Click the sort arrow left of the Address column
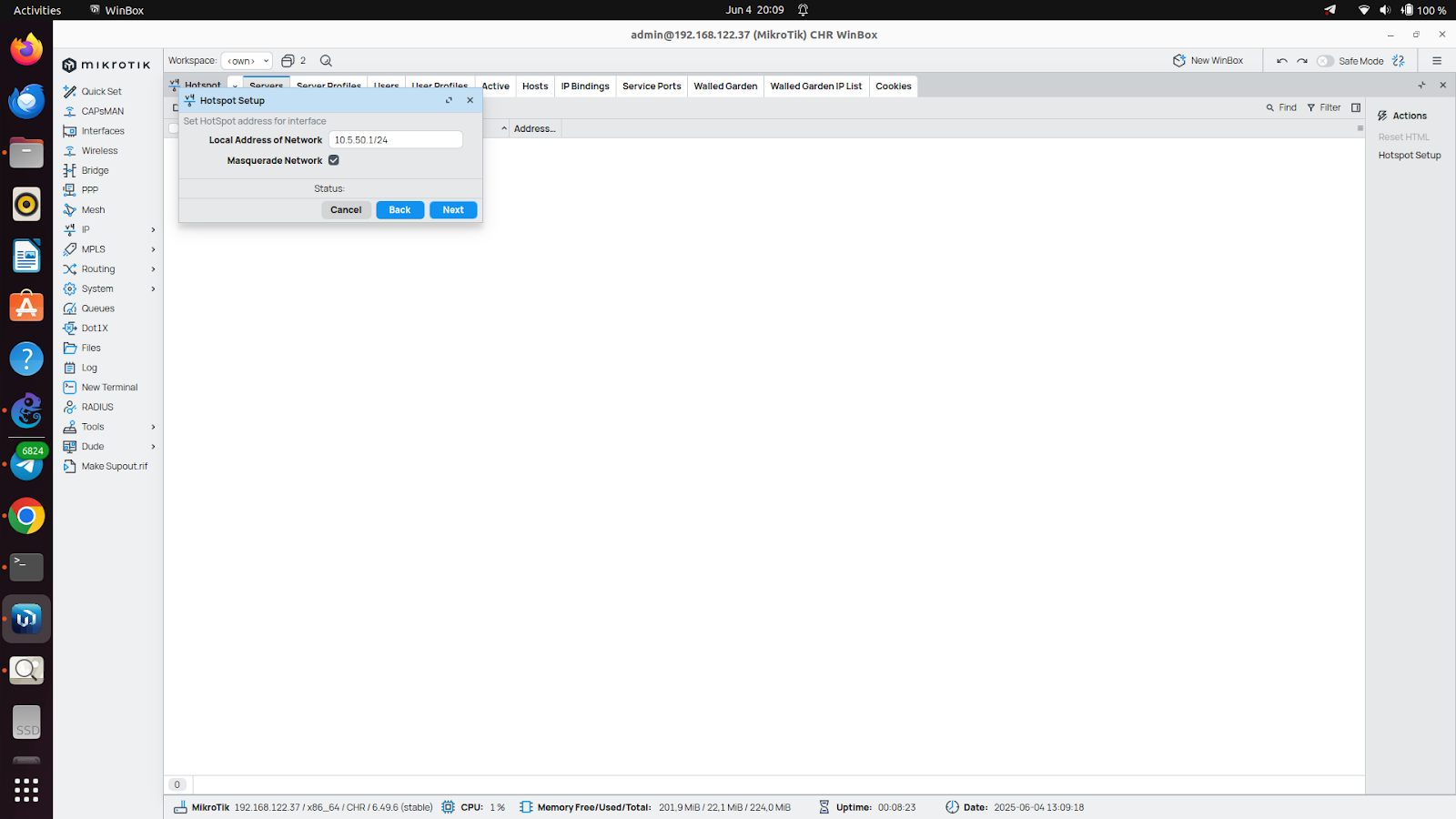 (x=504, y=128)
